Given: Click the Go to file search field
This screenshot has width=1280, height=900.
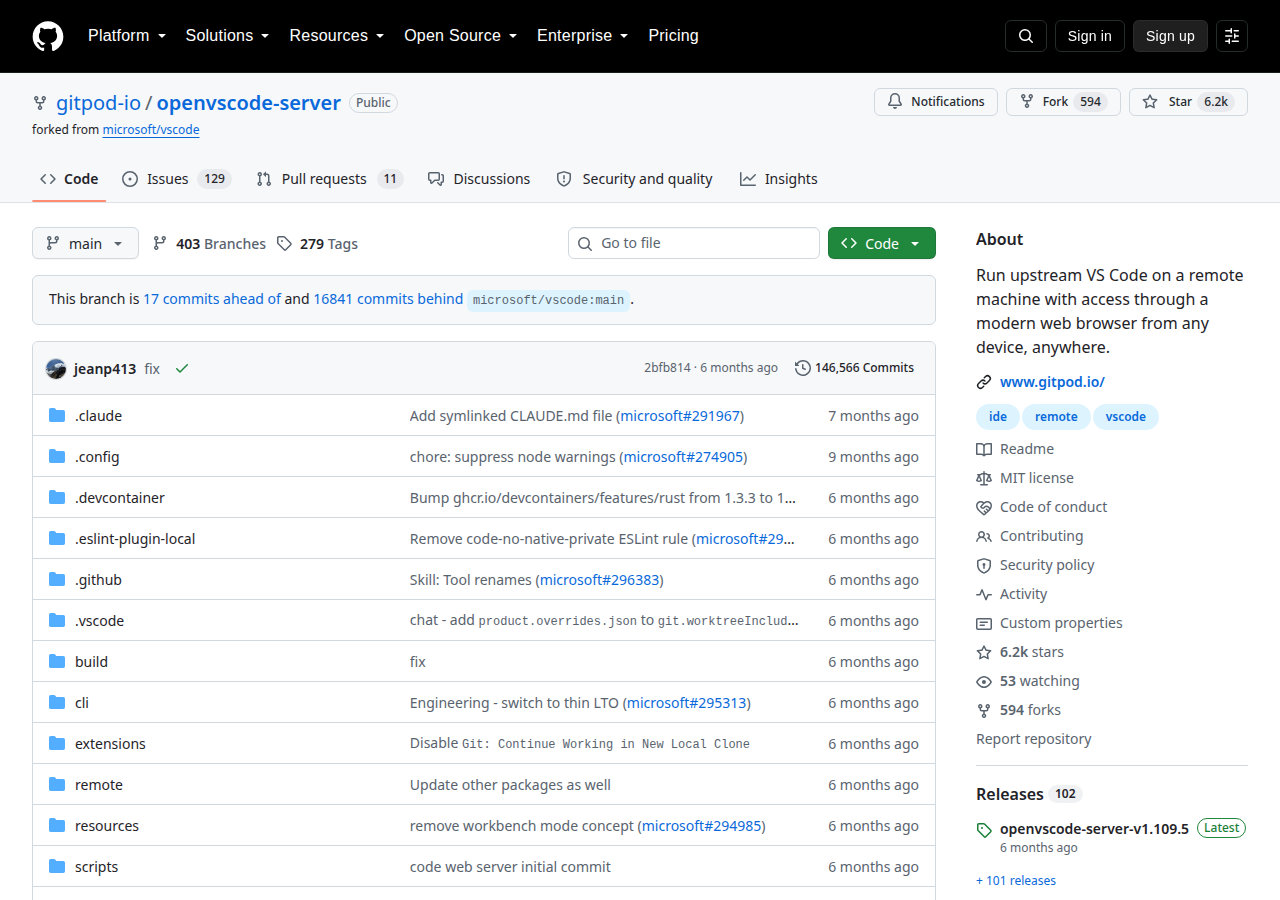Looking at the screenshot, I should [694, 243].
